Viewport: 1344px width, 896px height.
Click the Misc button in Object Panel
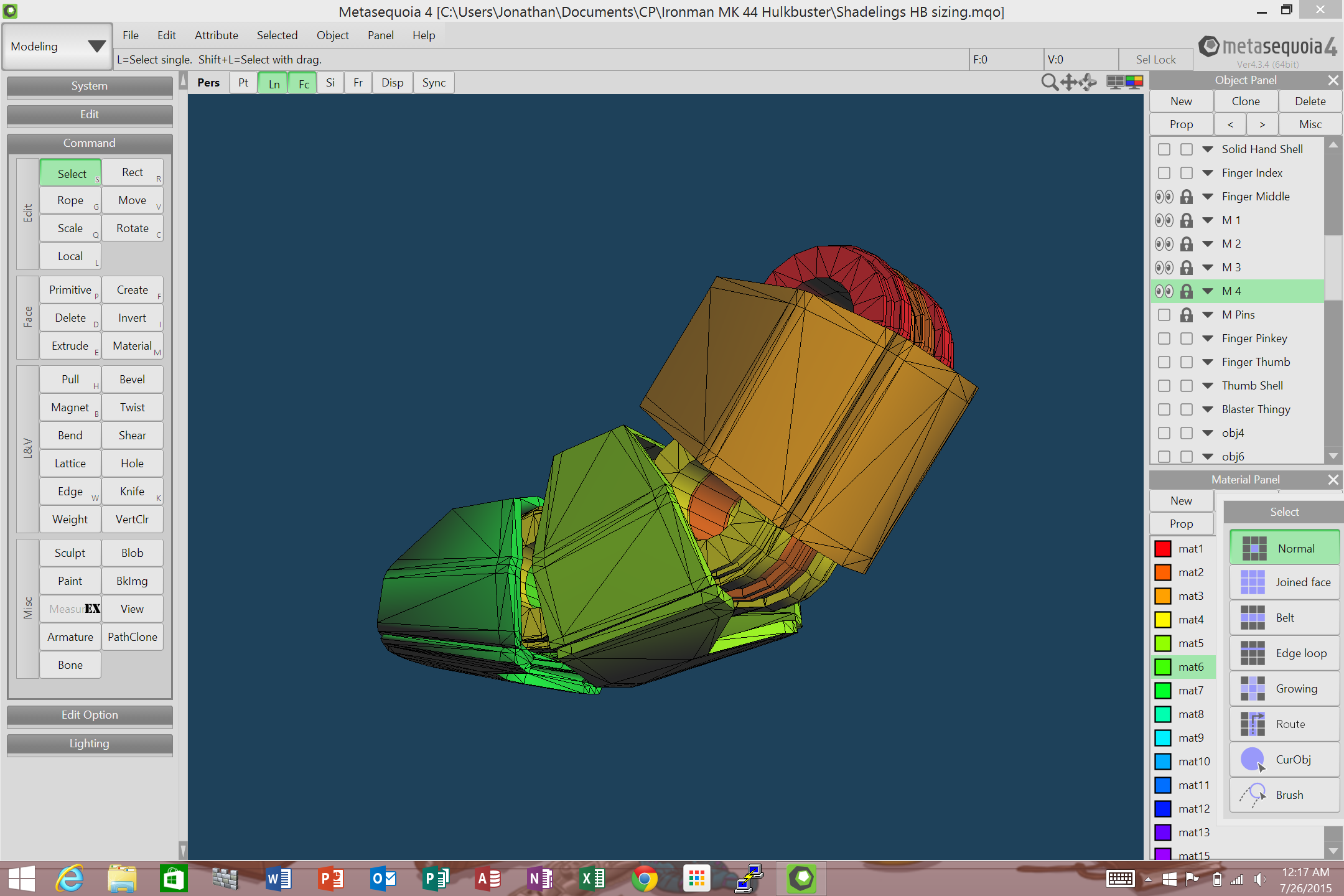[1310, 124]
